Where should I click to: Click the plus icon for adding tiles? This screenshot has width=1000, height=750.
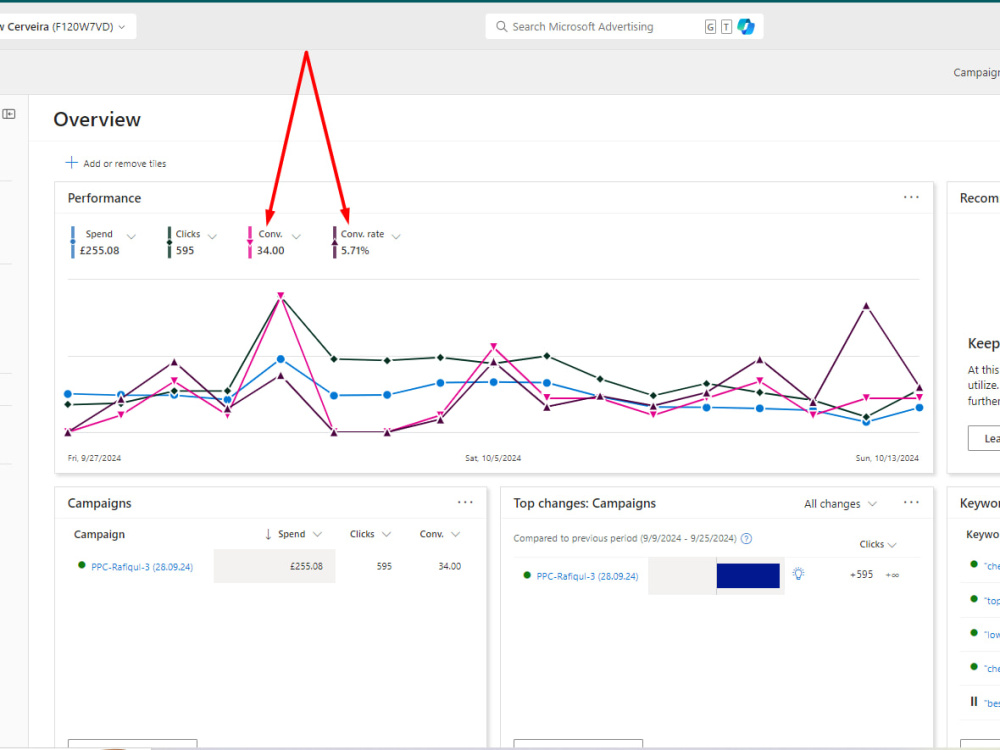coord(71,163)
